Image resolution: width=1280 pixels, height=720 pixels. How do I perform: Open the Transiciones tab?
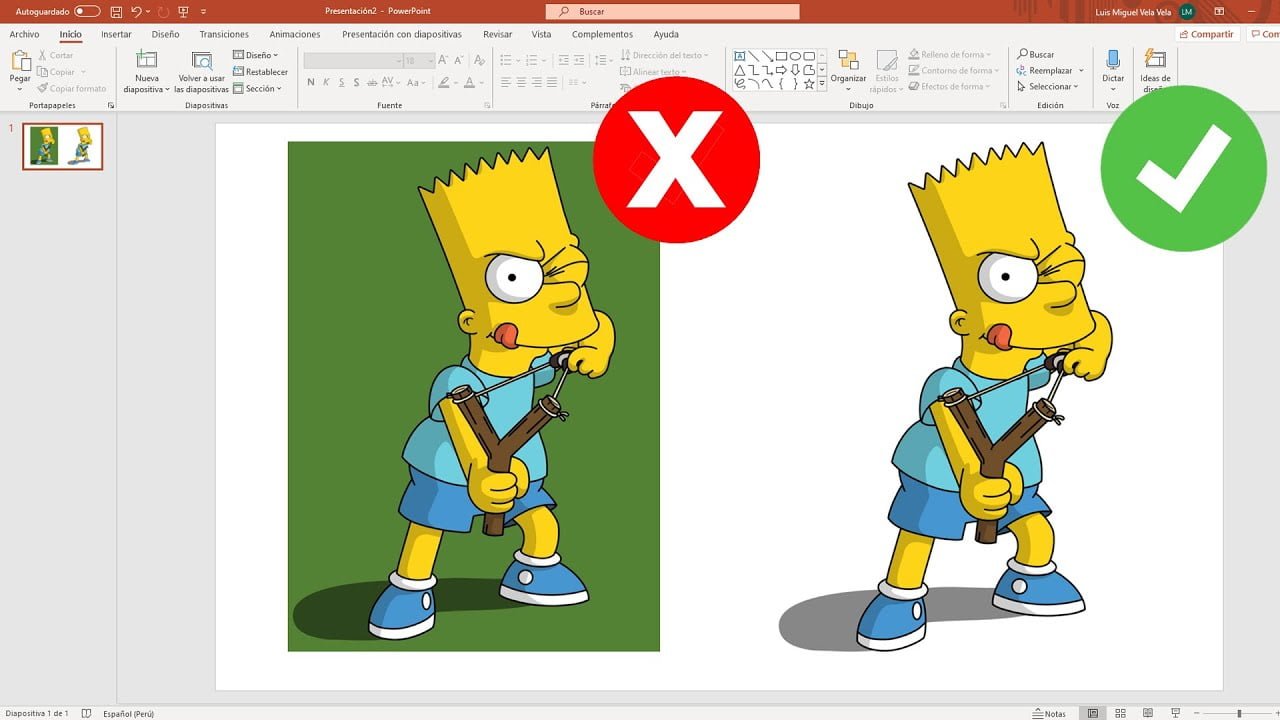tap(224, 34)
